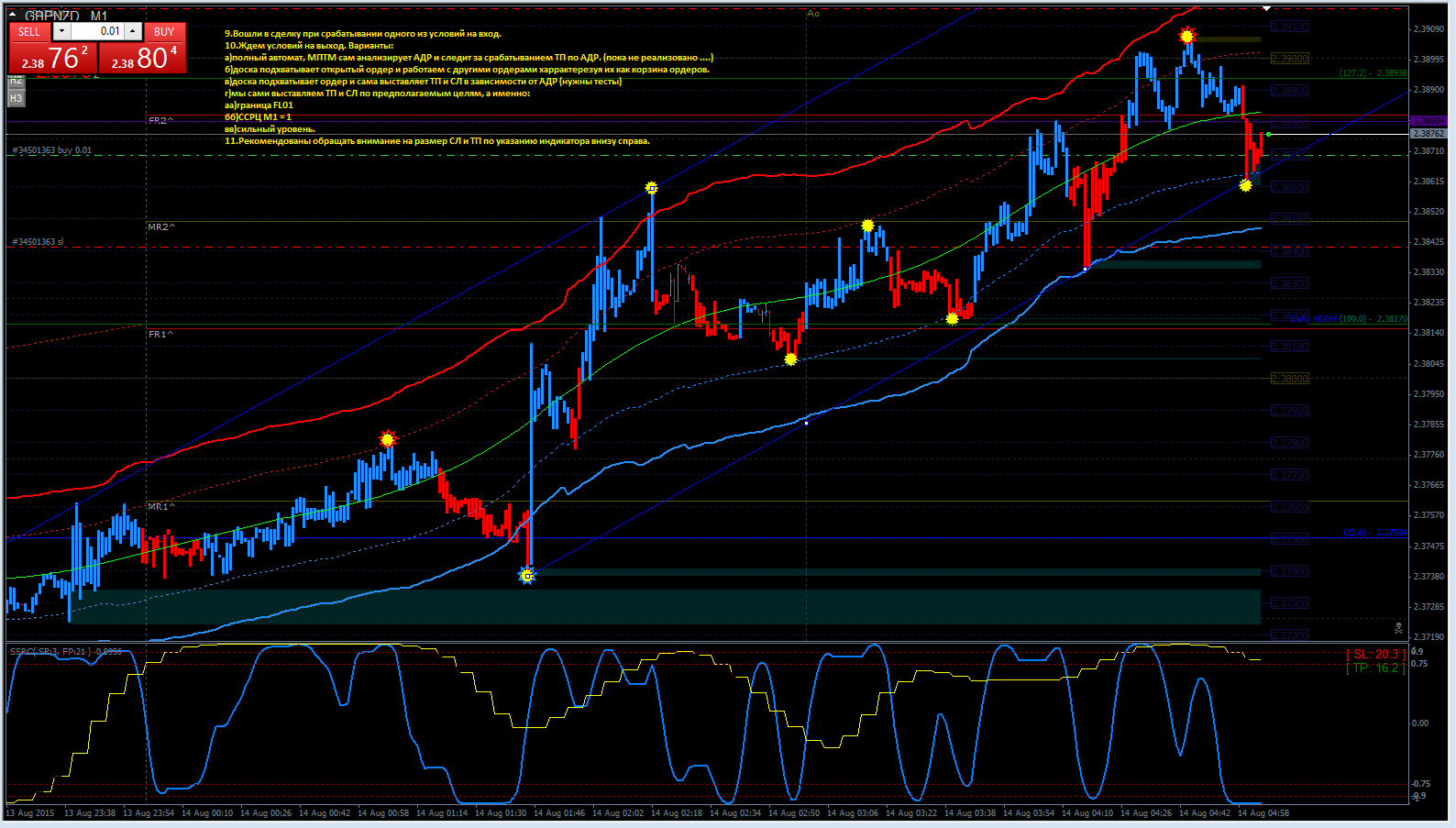The height and width of the screenshot is (828, 1456).
Task: Select the top red star marker near 2.39000
Action: pyautogui.click(x=1187, y=36)
